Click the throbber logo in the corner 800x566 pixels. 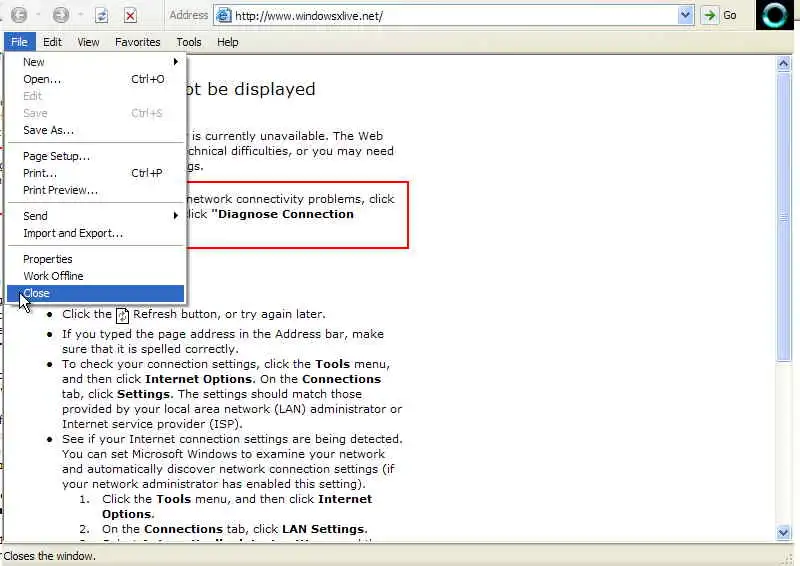[774, 15]
